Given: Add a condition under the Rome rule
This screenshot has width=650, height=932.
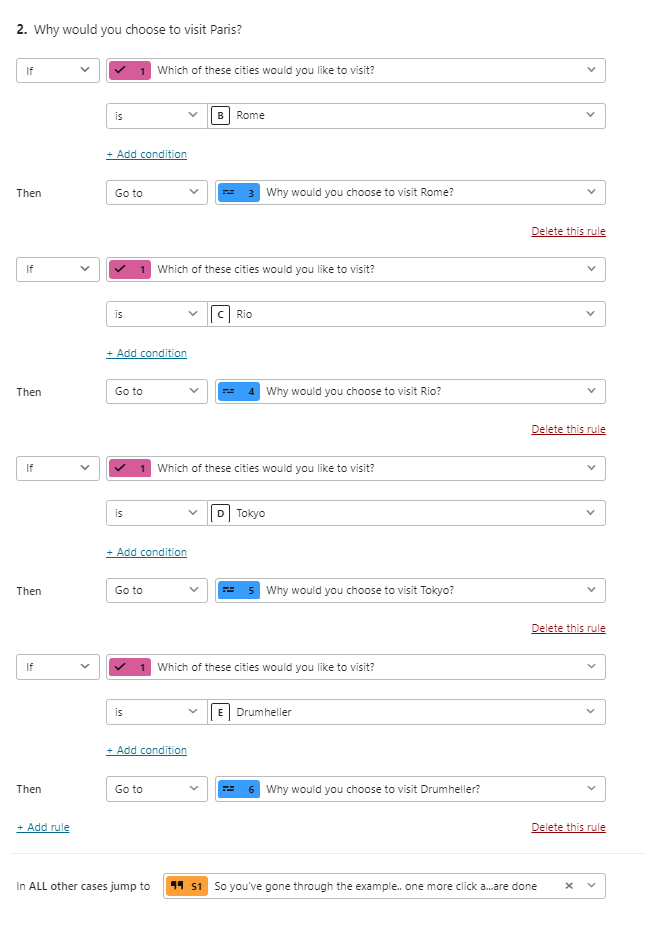Looking at the screenshot, I should pyautogui.click(x=146, y=155).
